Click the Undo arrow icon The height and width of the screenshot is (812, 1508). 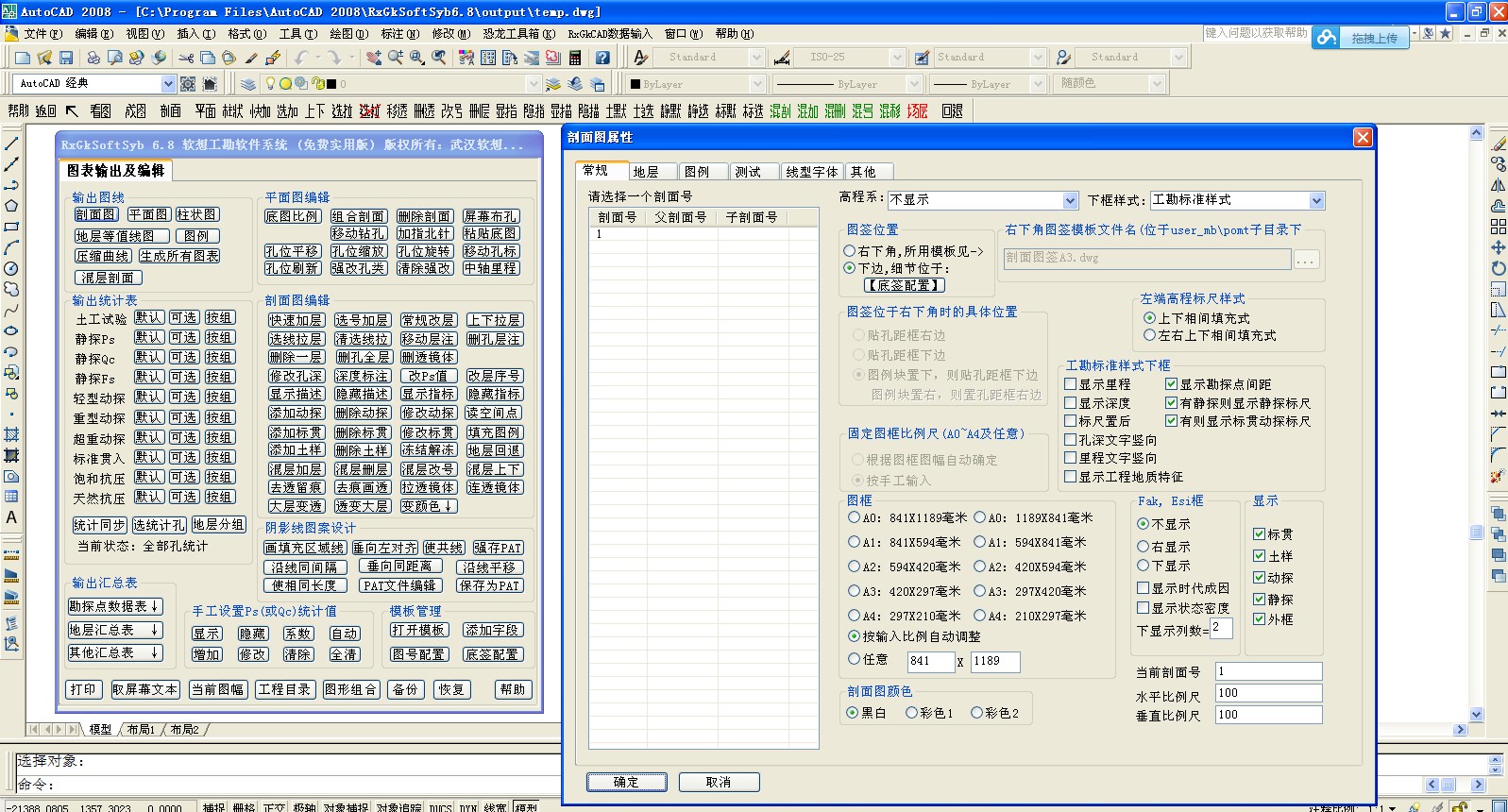pyautogui.click(x=300, y=58)
